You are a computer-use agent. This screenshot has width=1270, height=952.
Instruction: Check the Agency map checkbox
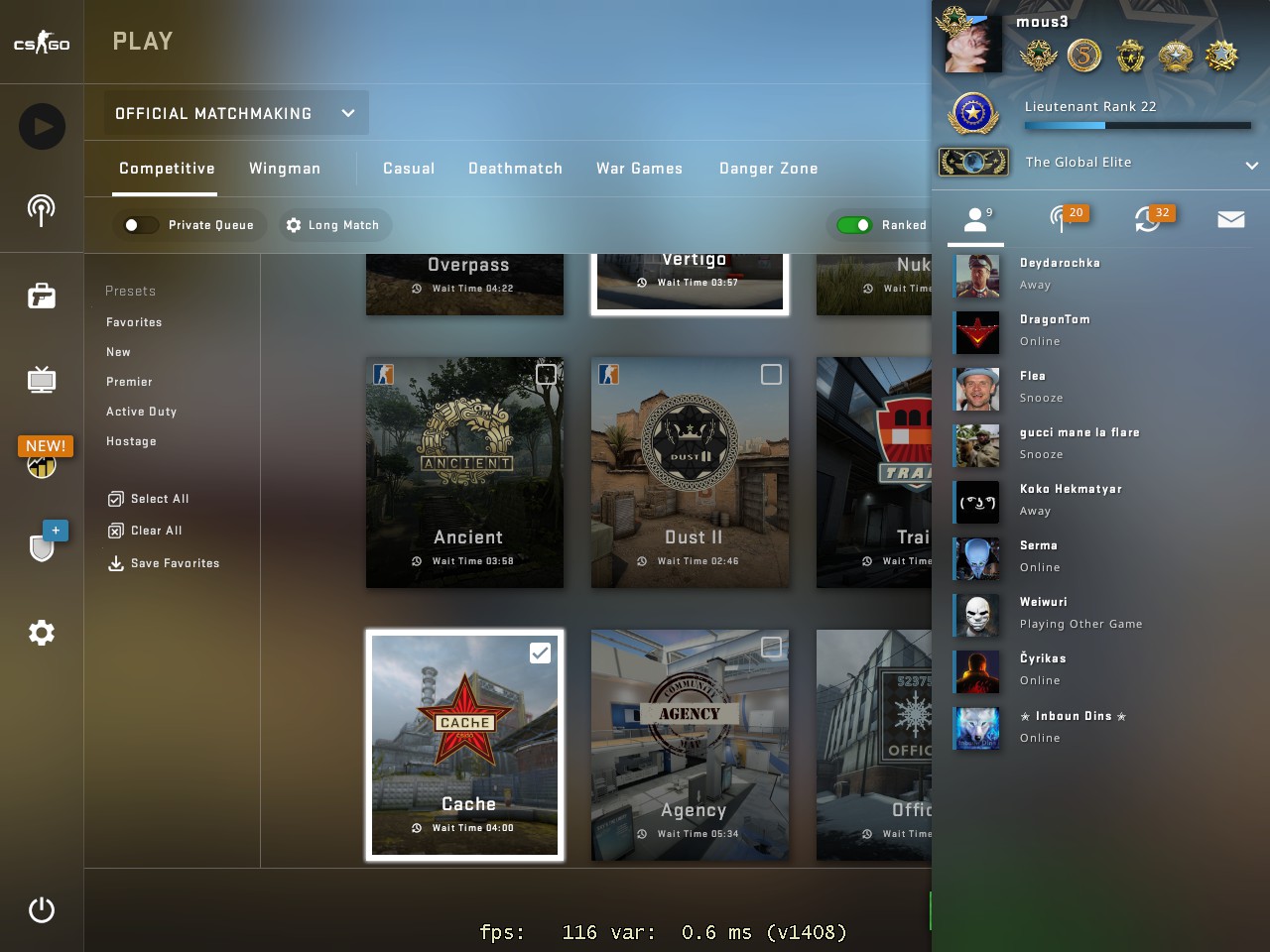click(x=771, y=647)
